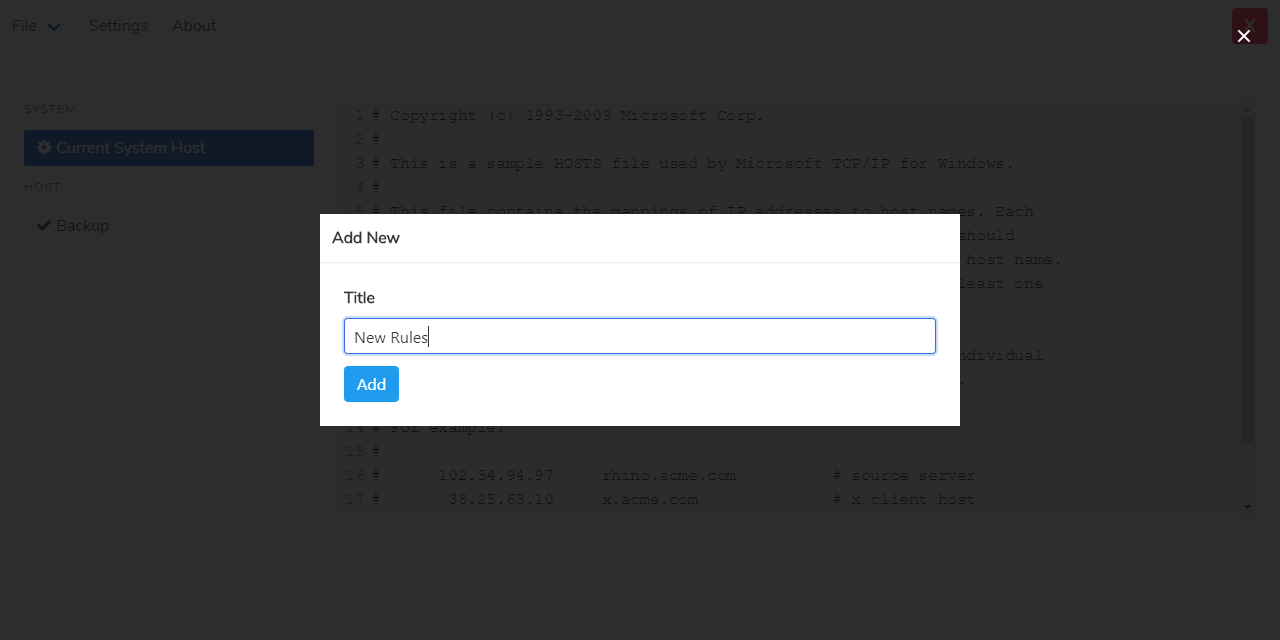Close the Add New dialog with white X
Image resolution: width=1280 pixels, height=640 pixels.
click(1244, 36)
